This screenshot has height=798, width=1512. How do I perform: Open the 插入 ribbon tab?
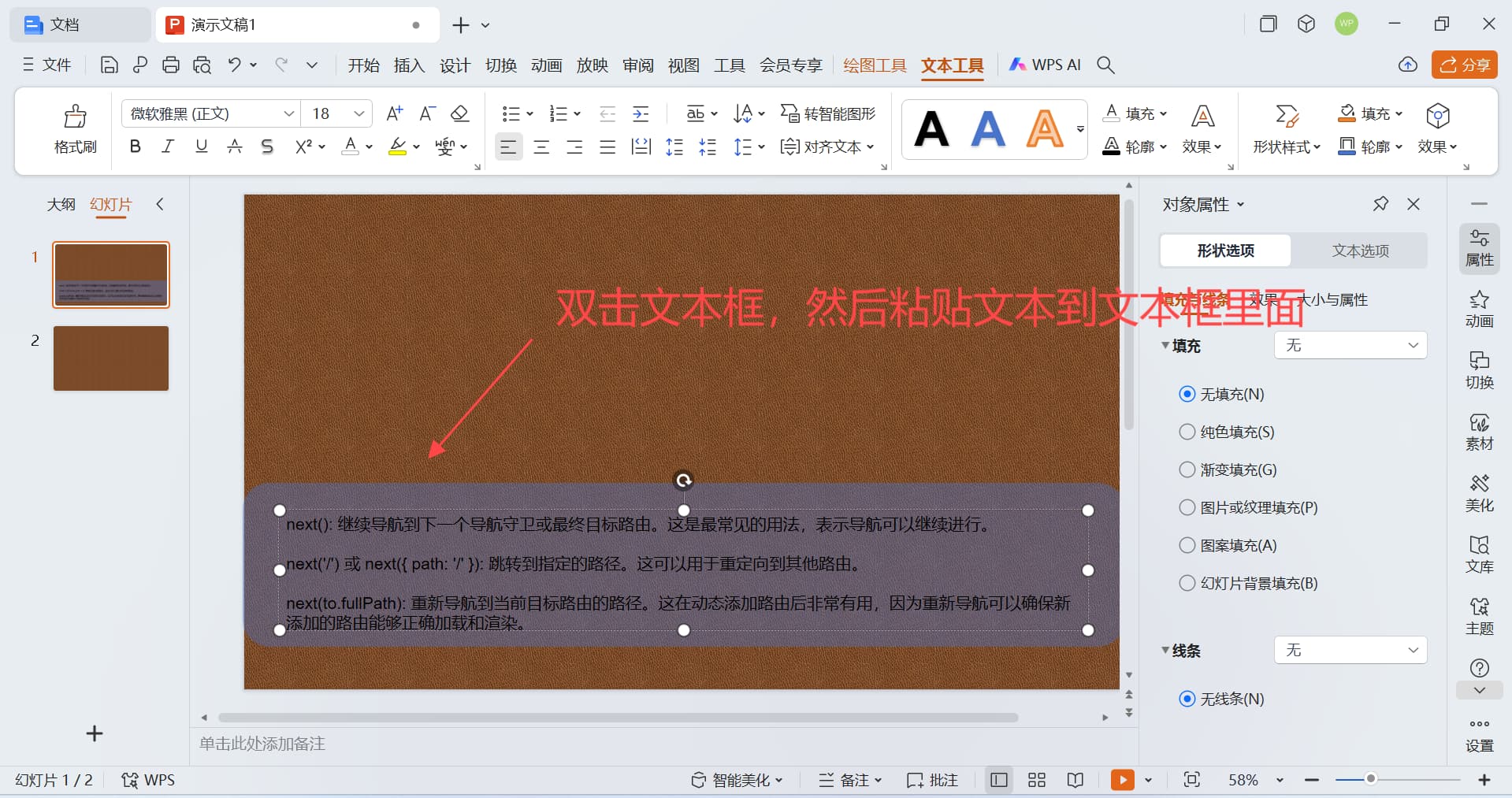click(409, 65)
